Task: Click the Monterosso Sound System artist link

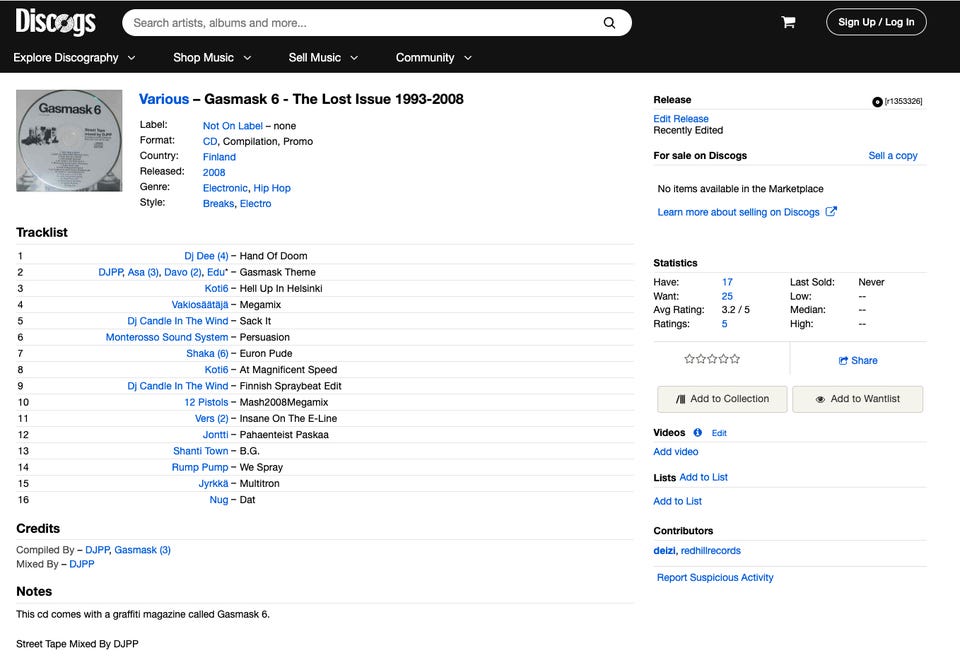Action: tap(167, 337)
